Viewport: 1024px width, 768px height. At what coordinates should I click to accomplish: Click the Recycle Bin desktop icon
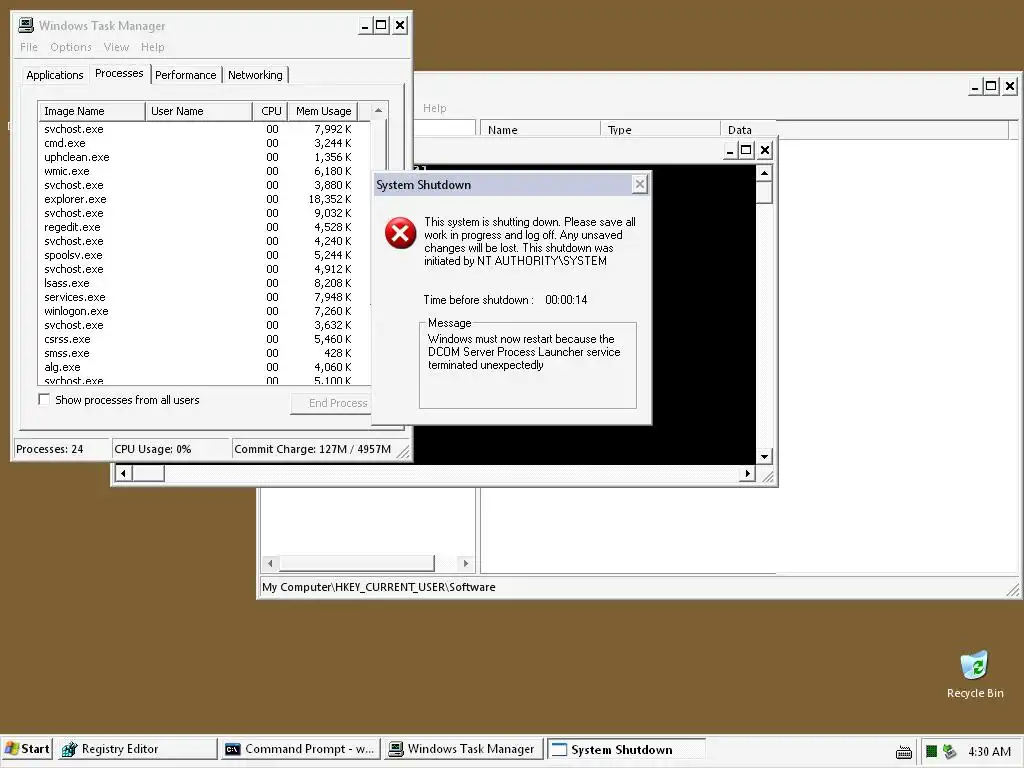(x=974, y=675)
